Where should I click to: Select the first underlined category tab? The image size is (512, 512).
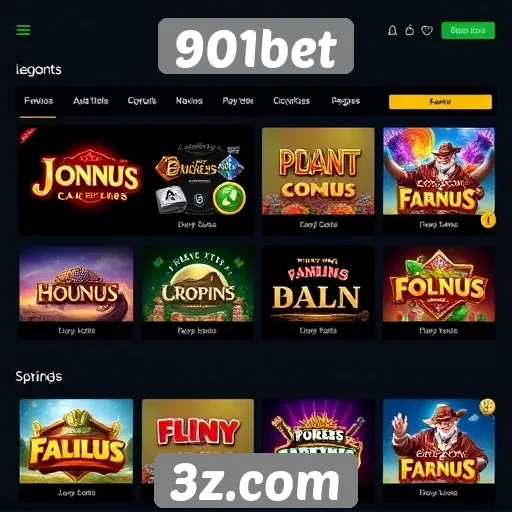38,101
